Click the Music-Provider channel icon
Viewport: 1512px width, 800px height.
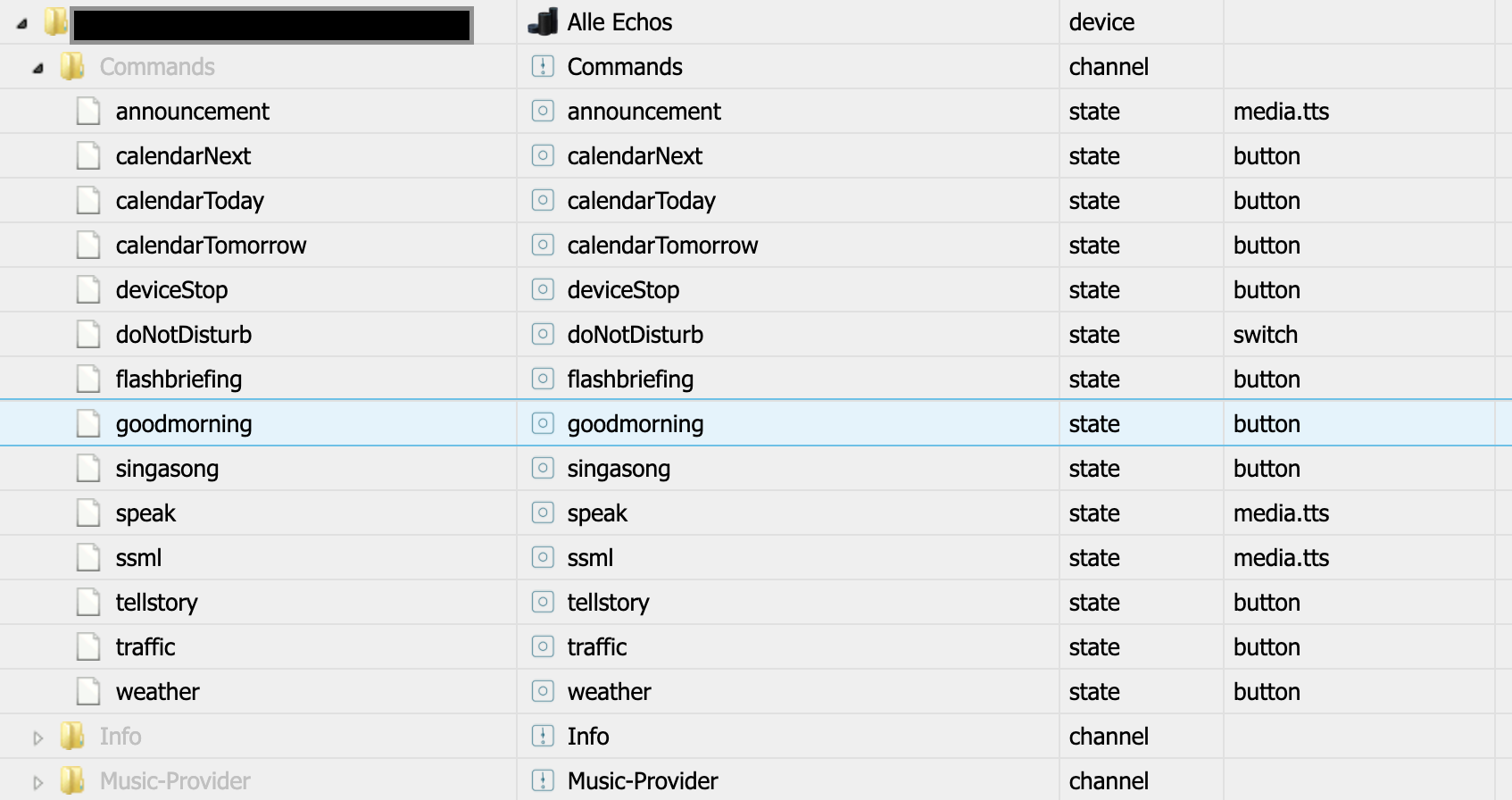543,781
